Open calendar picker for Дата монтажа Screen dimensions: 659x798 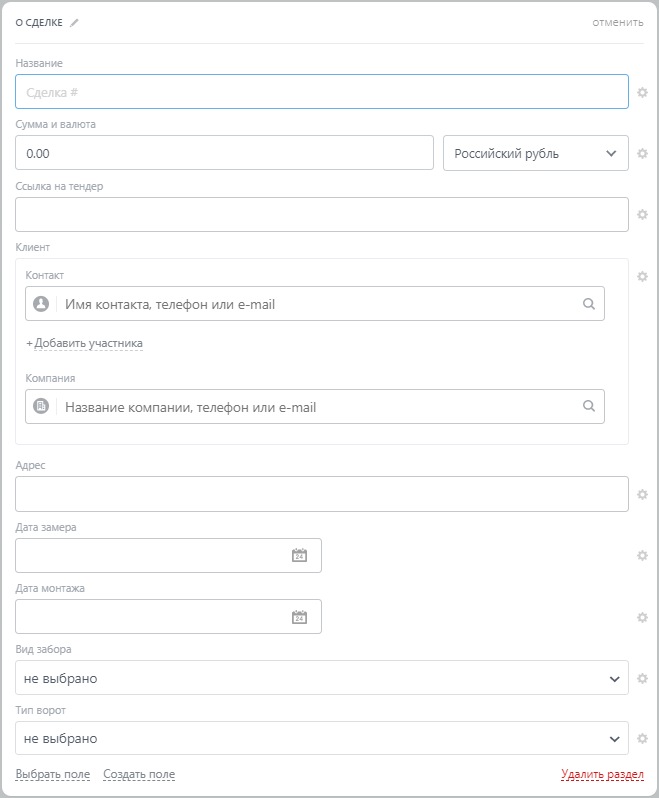[x=299, y=617]
